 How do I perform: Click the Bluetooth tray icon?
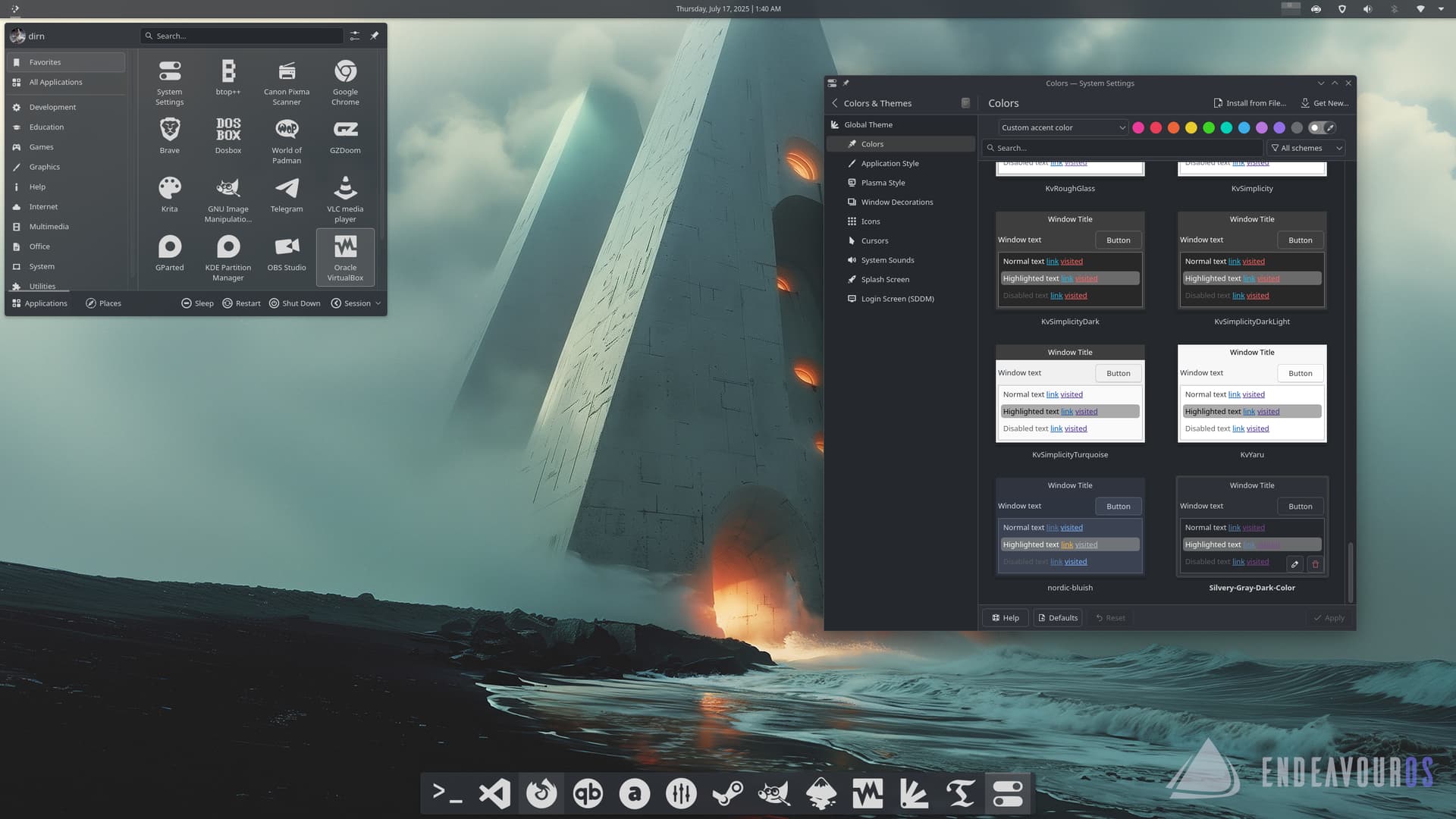pyautogui.click(x=1394, y=9)
